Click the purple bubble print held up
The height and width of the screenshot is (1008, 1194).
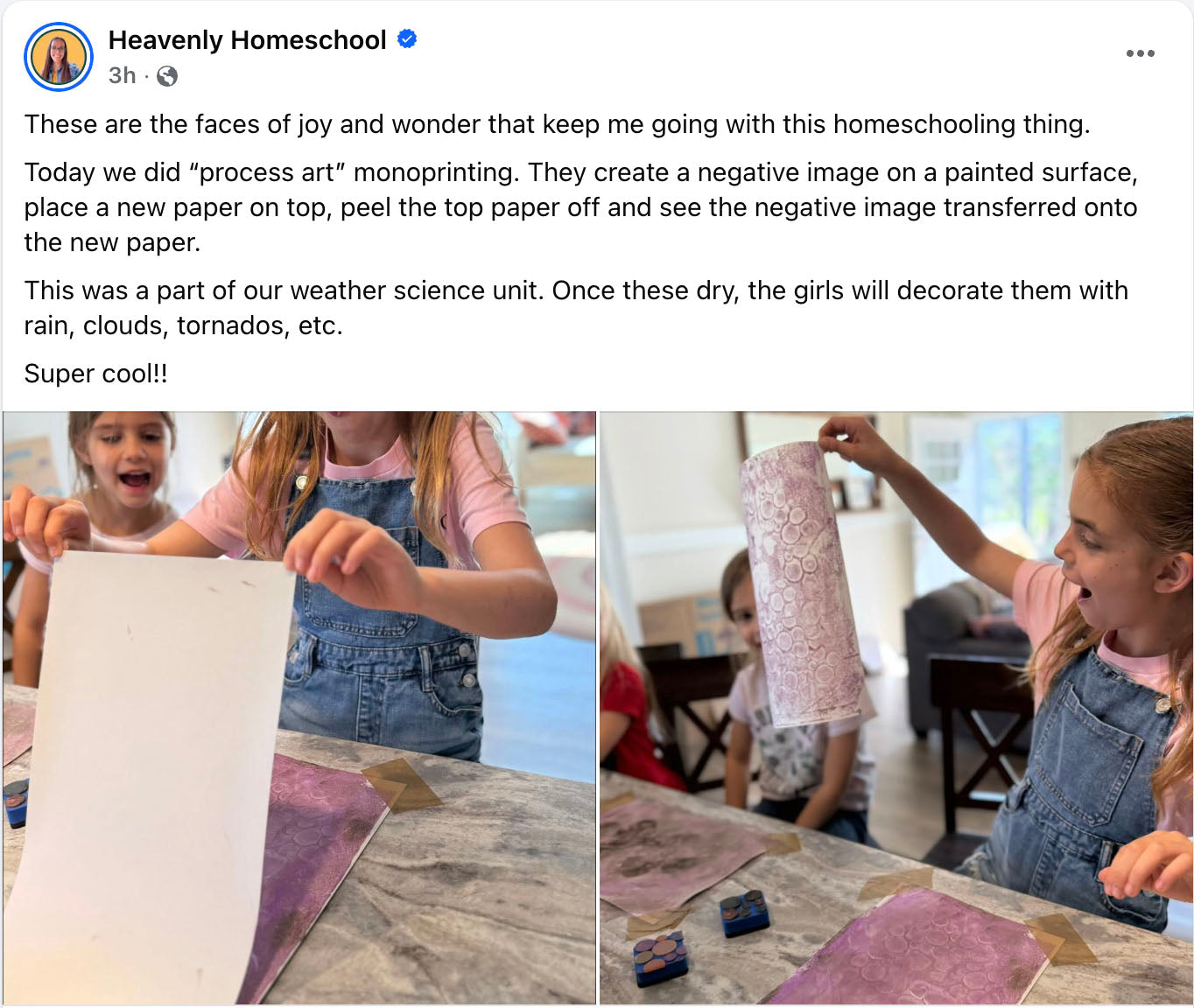point(798,584)
